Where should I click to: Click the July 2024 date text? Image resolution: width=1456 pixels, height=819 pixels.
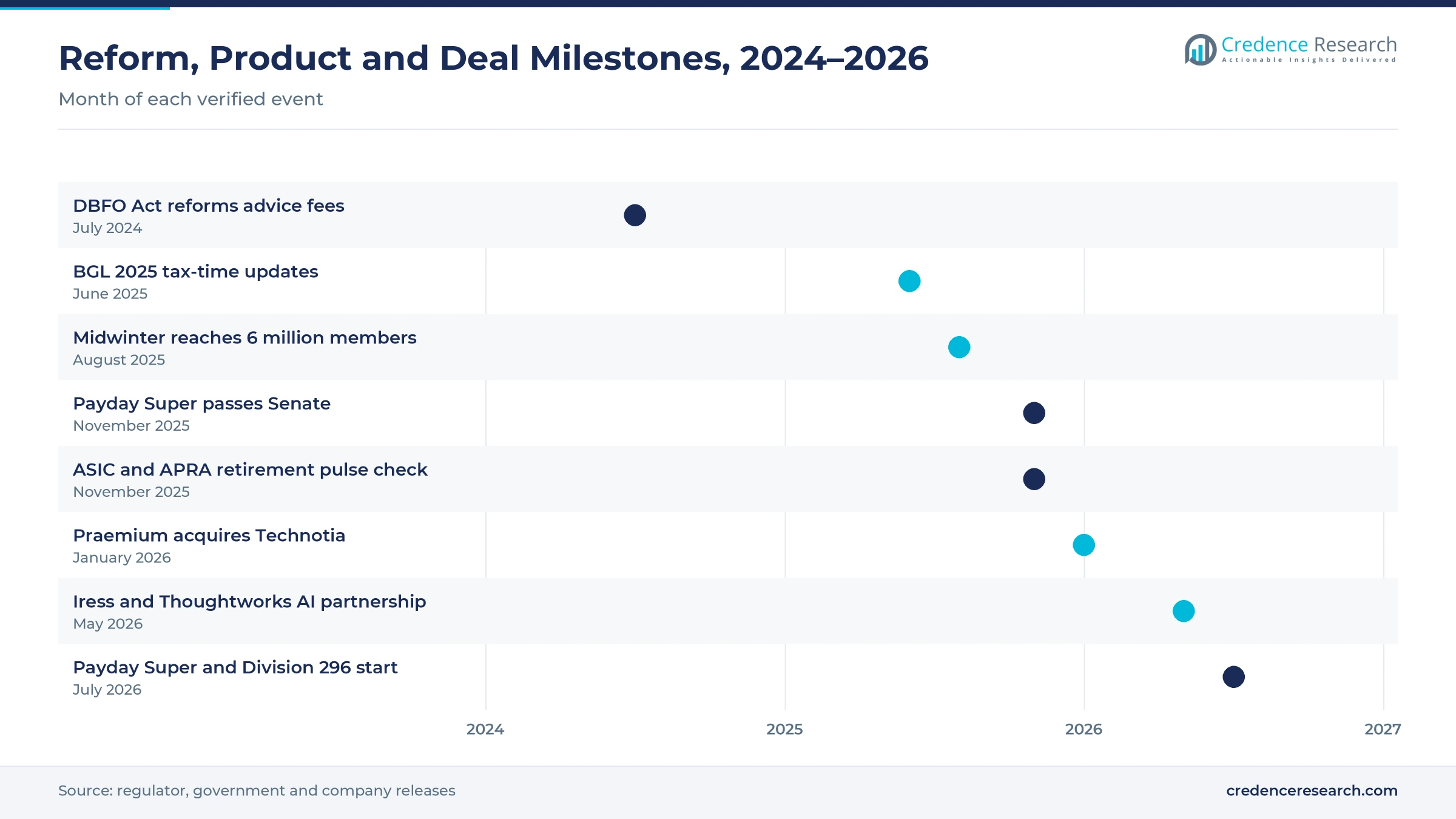[107, 228]
